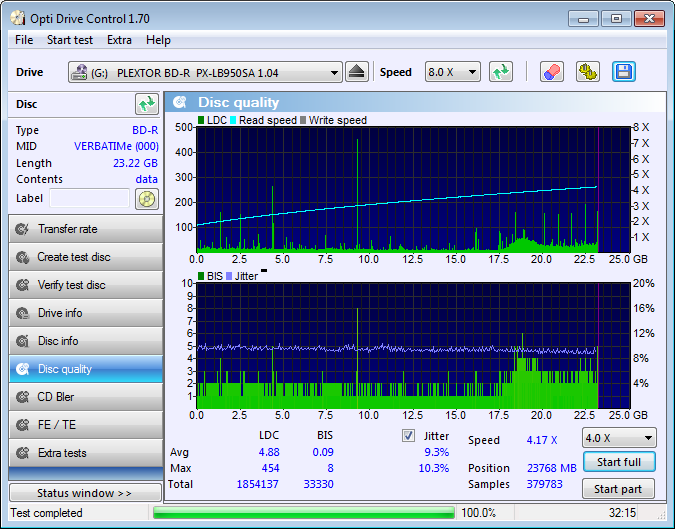This screenshot has width=675, height=529.
Task: Open the options gear icon
Action: tap(588, 72)
